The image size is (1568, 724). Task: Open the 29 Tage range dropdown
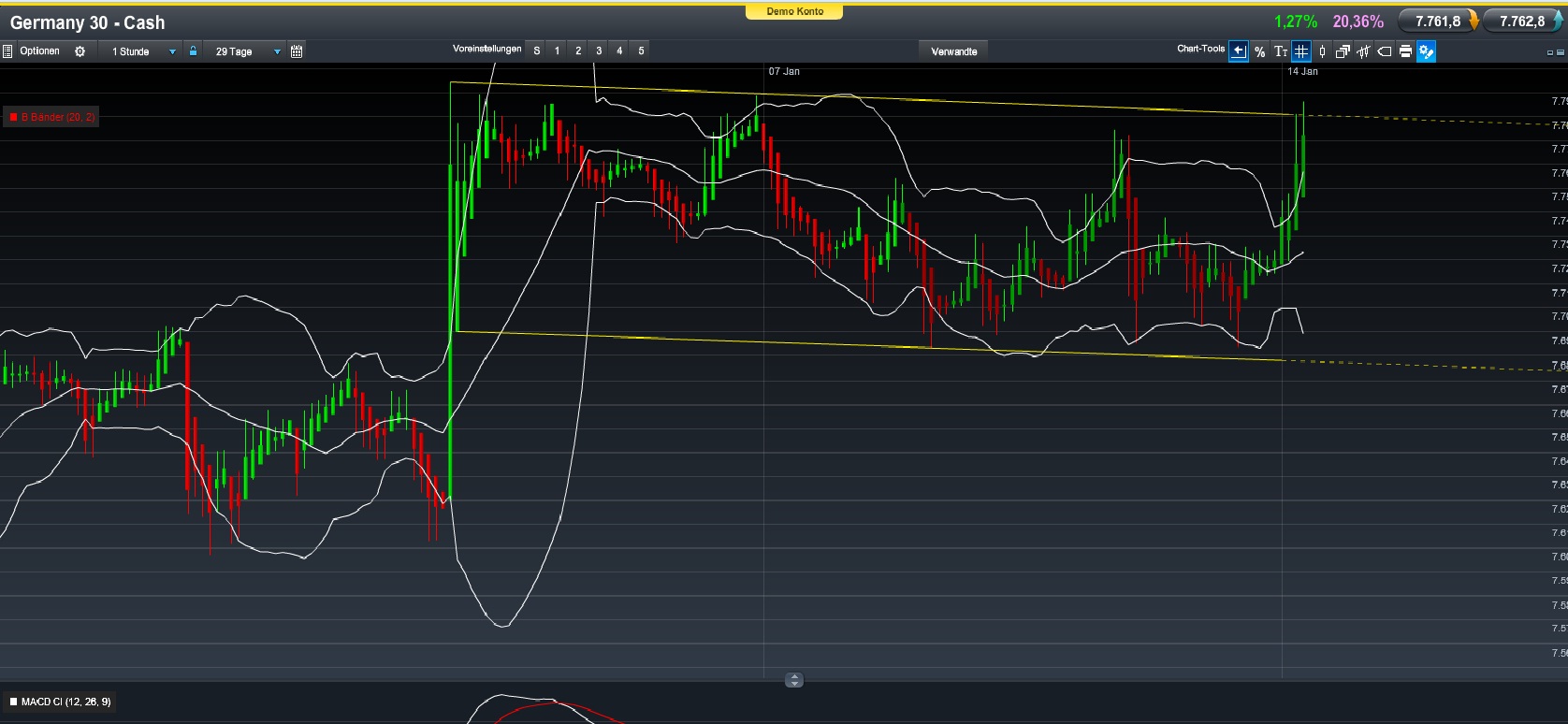pyautogui.click(x=277, y=51)
